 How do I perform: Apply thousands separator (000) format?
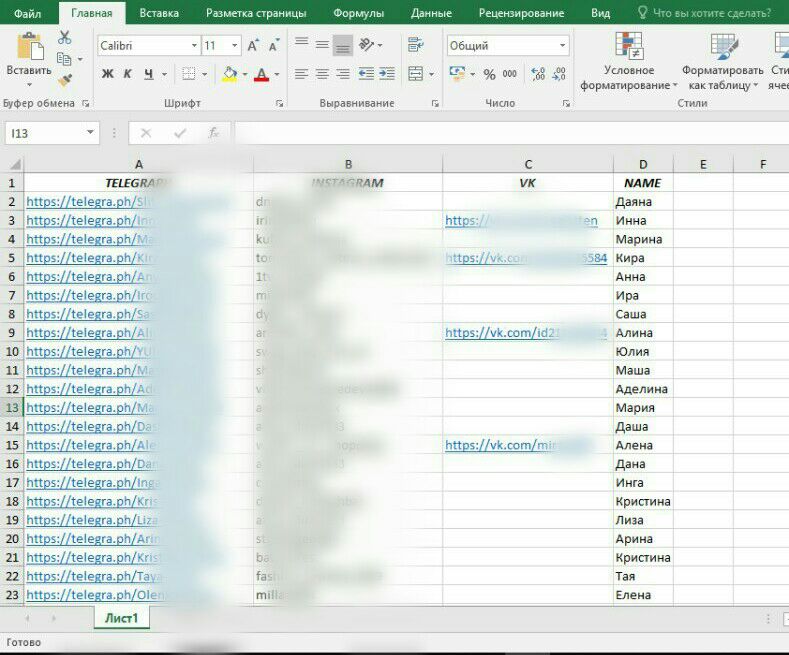pyautogui.click(x=510, y=74)
